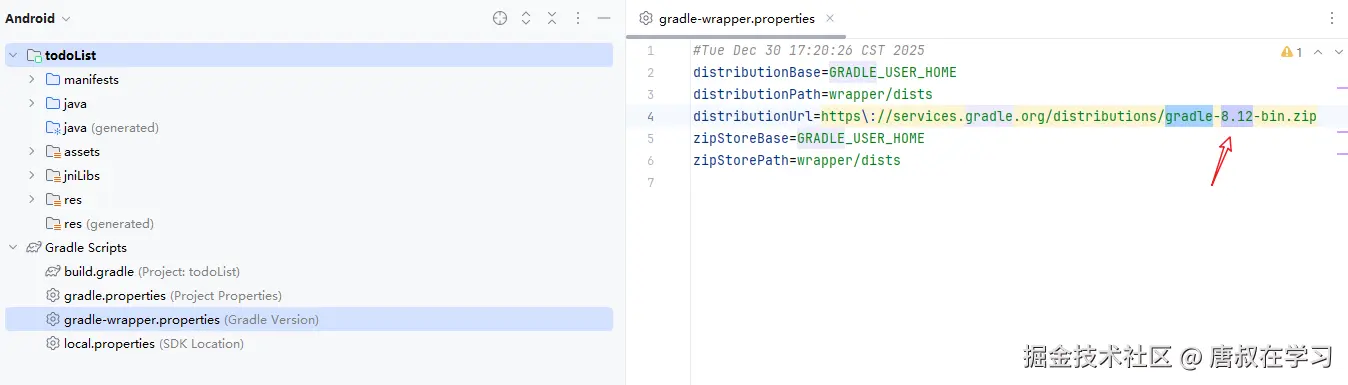Click the distributionUrl line in editor

pos(1005,116)
